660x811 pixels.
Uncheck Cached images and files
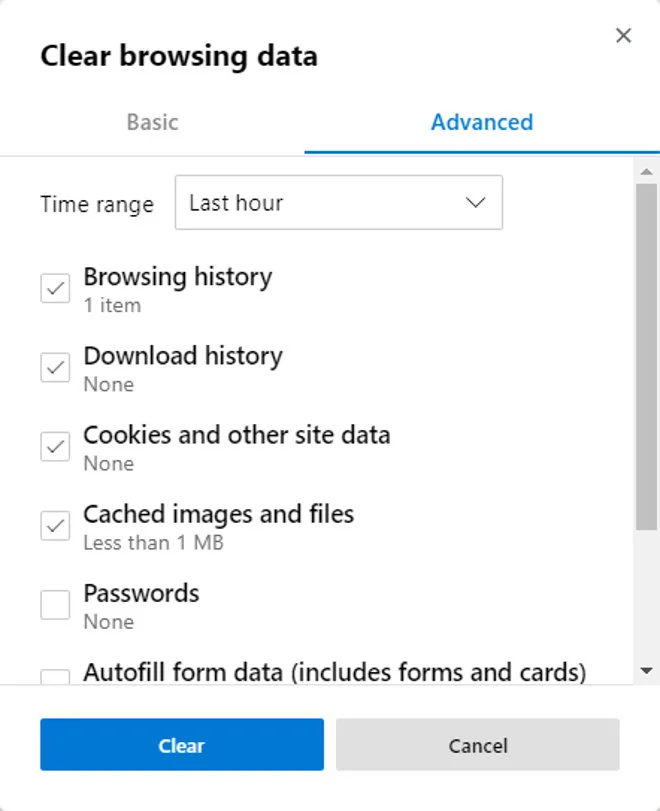point(55,526)
